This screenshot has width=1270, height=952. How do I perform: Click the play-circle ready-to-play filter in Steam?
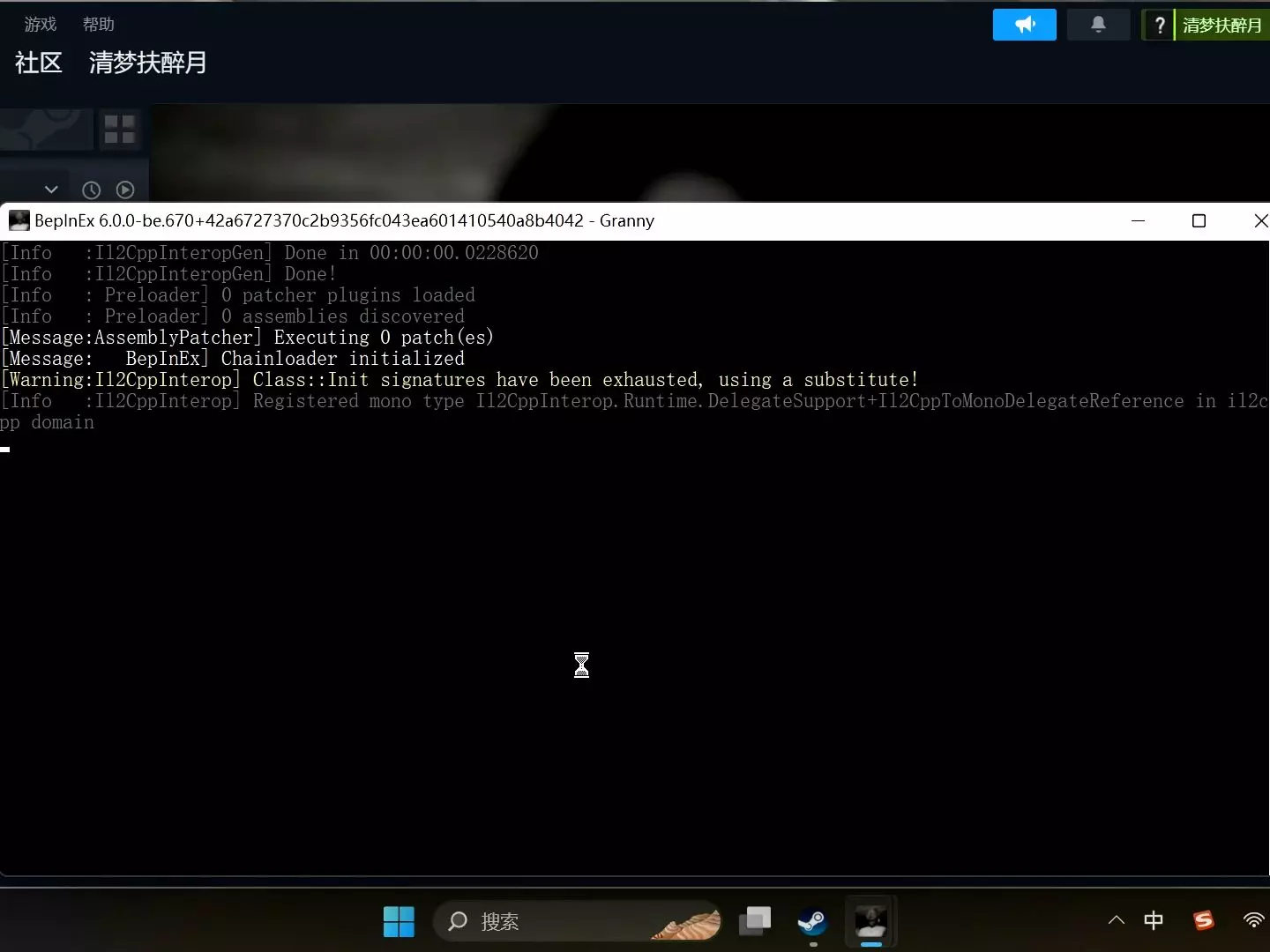pos(125,190)
